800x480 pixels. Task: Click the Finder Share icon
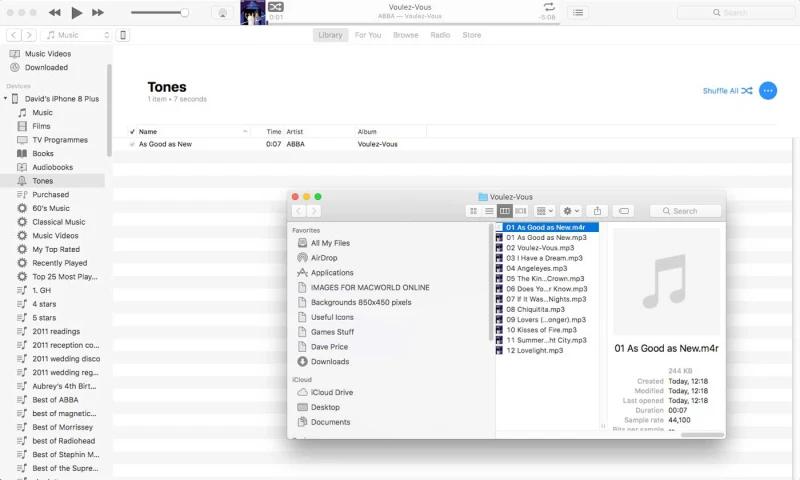[x=598, y=211]
